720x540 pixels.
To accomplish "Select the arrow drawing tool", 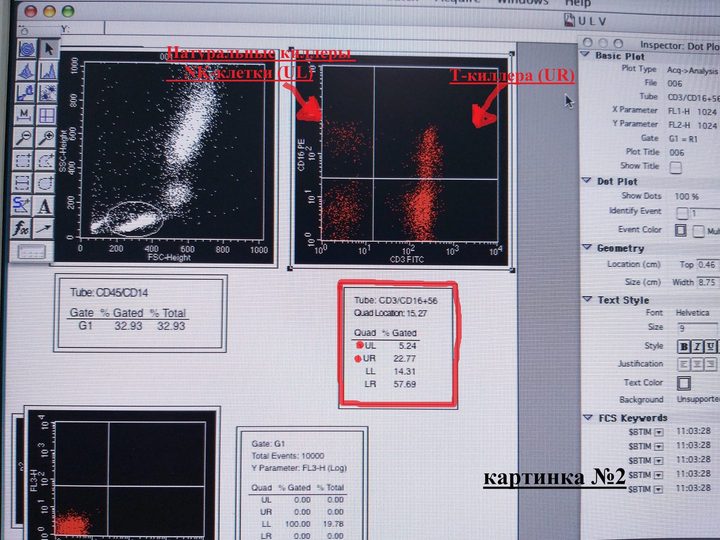I will [44, 228].
